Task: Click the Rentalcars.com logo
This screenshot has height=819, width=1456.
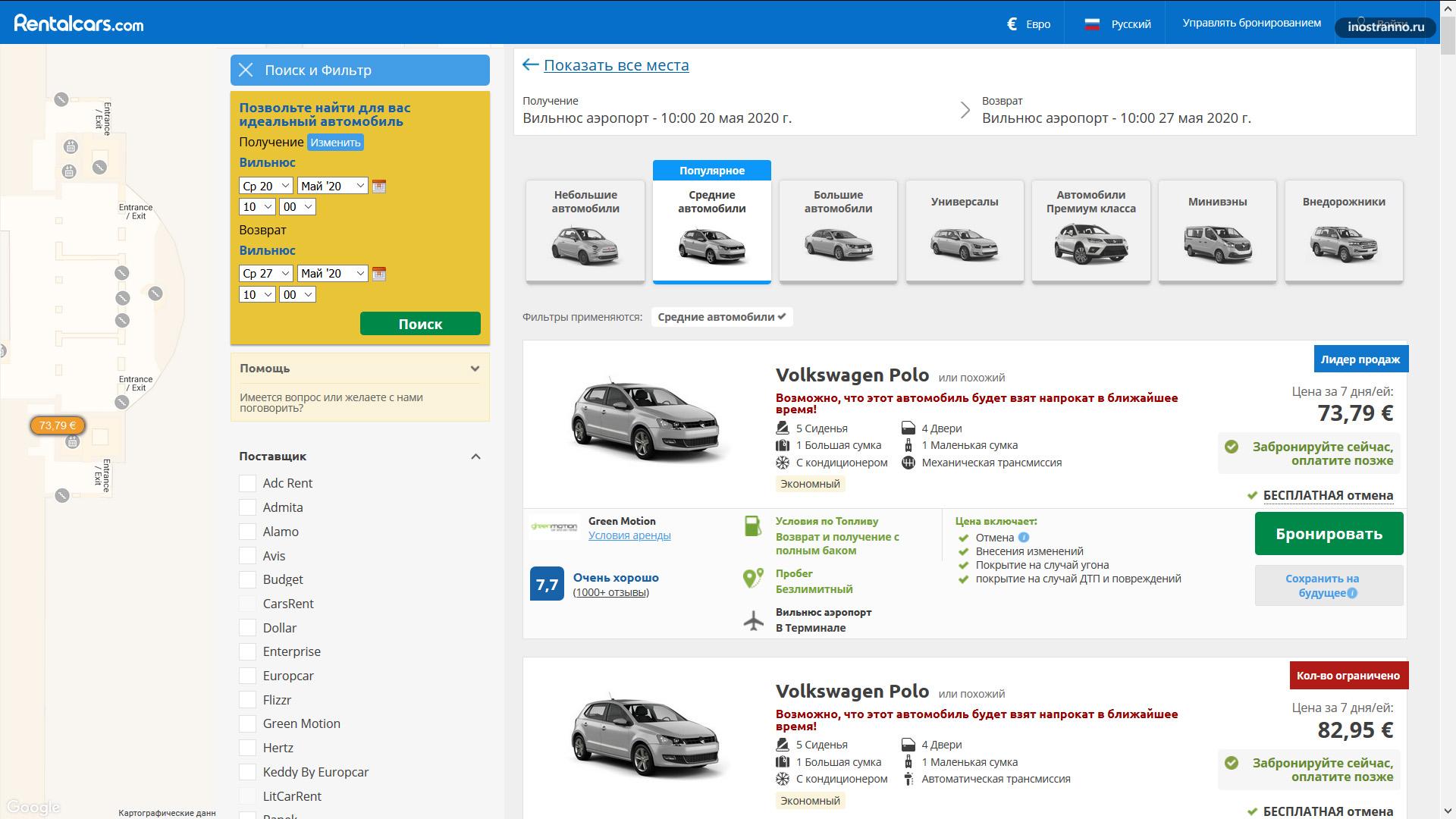Action: [79, 23]
